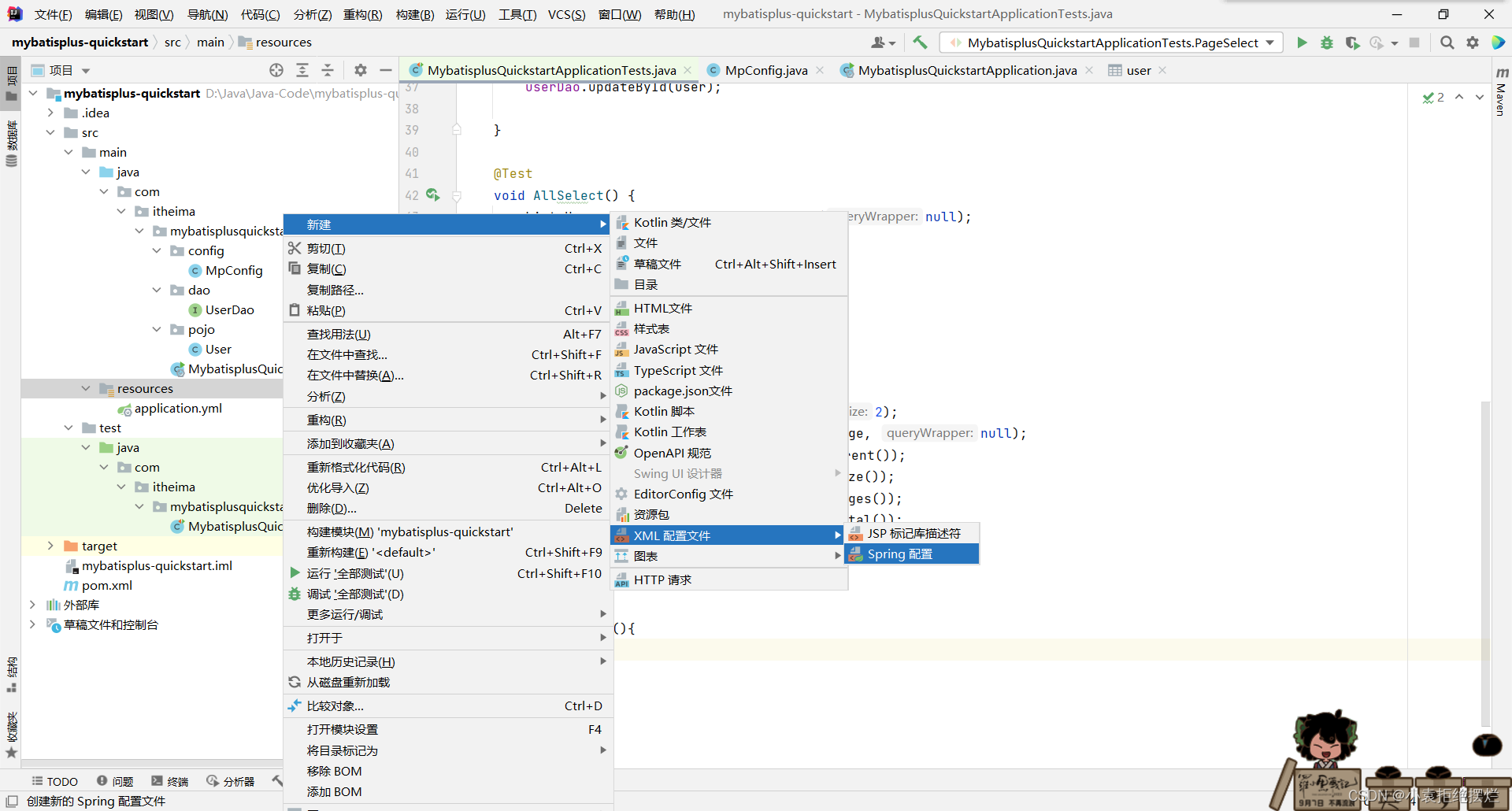This screenshot has height=811, width=1512.
Task: Expand the target folder in the tree
Action: 50,546
